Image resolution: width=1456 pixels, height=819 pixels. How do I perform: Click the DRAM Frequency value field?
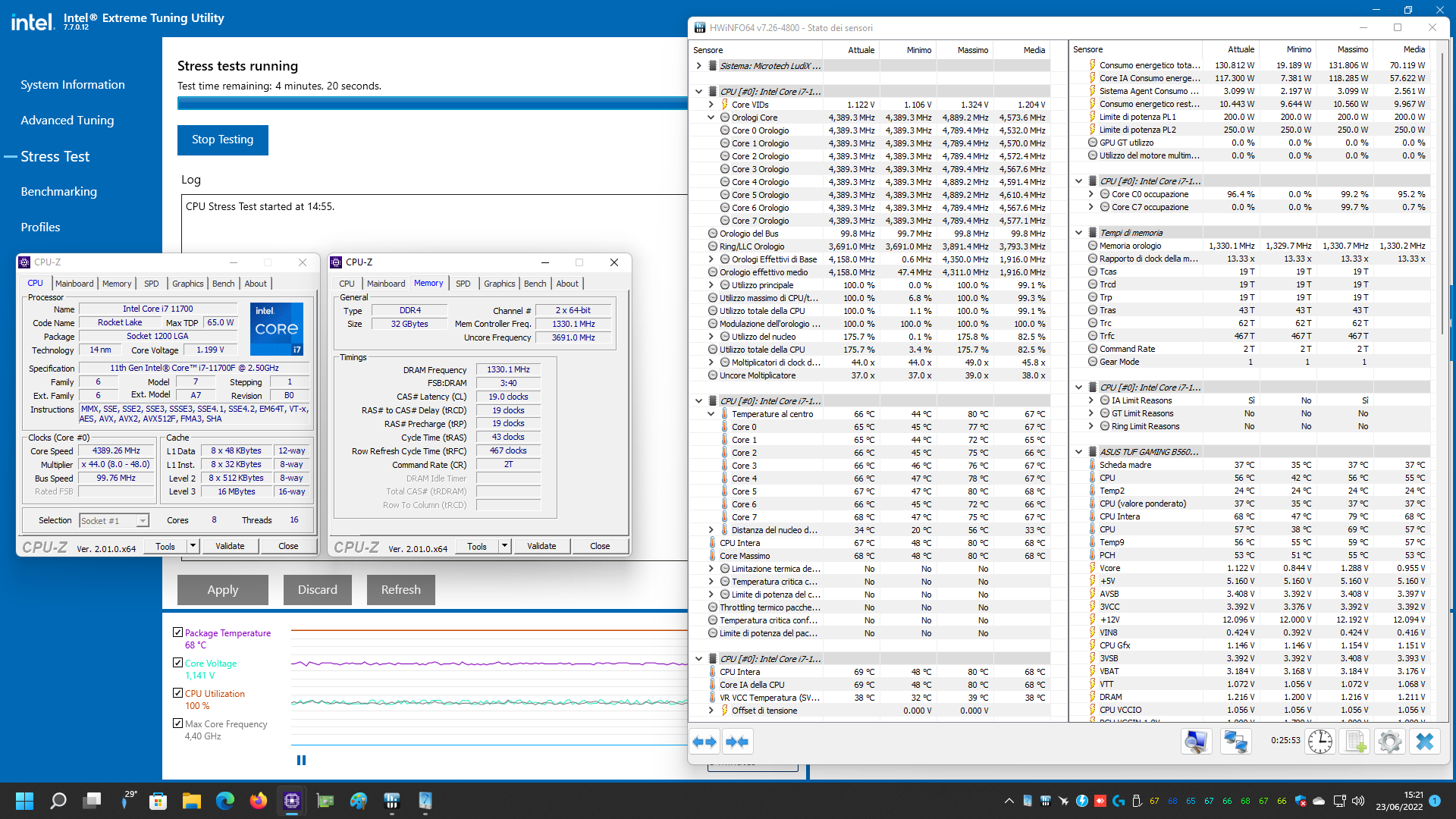click(x=508, y=369)
